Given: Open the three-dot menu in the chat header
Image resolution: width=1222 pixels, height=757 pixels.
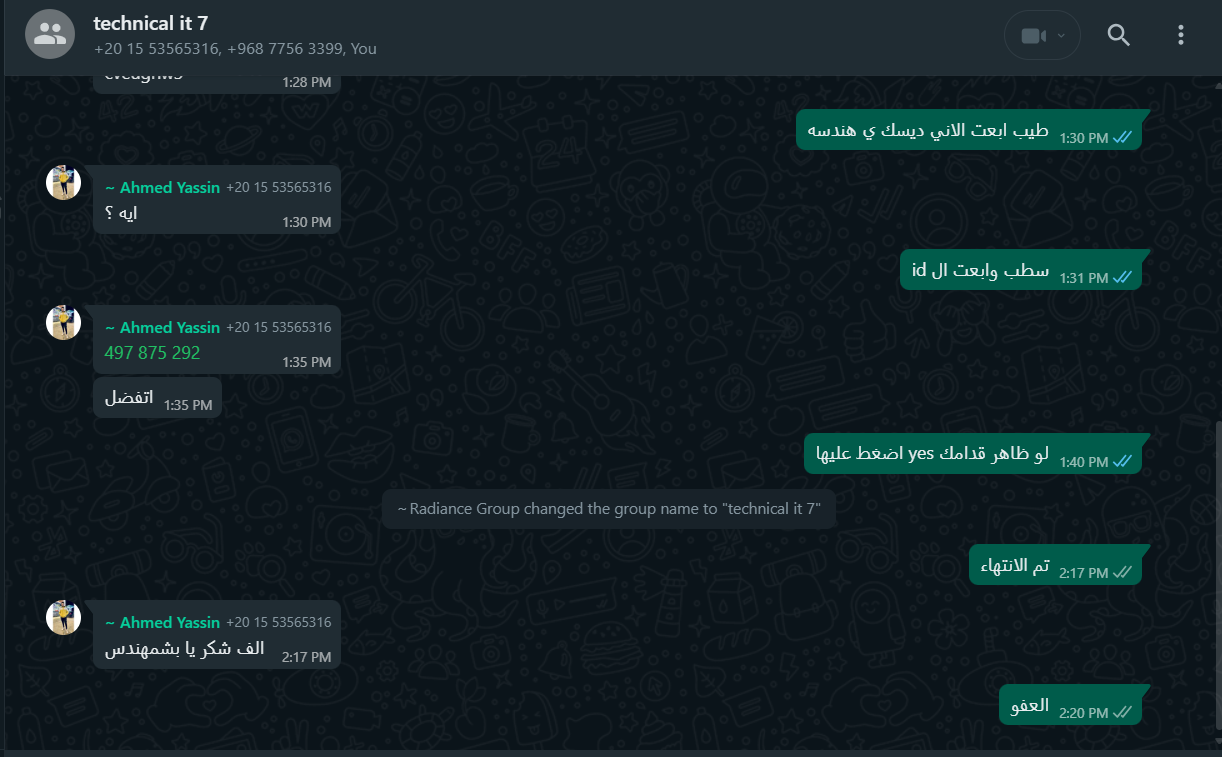Looking at the screenshot, I should pos(1180,36).
